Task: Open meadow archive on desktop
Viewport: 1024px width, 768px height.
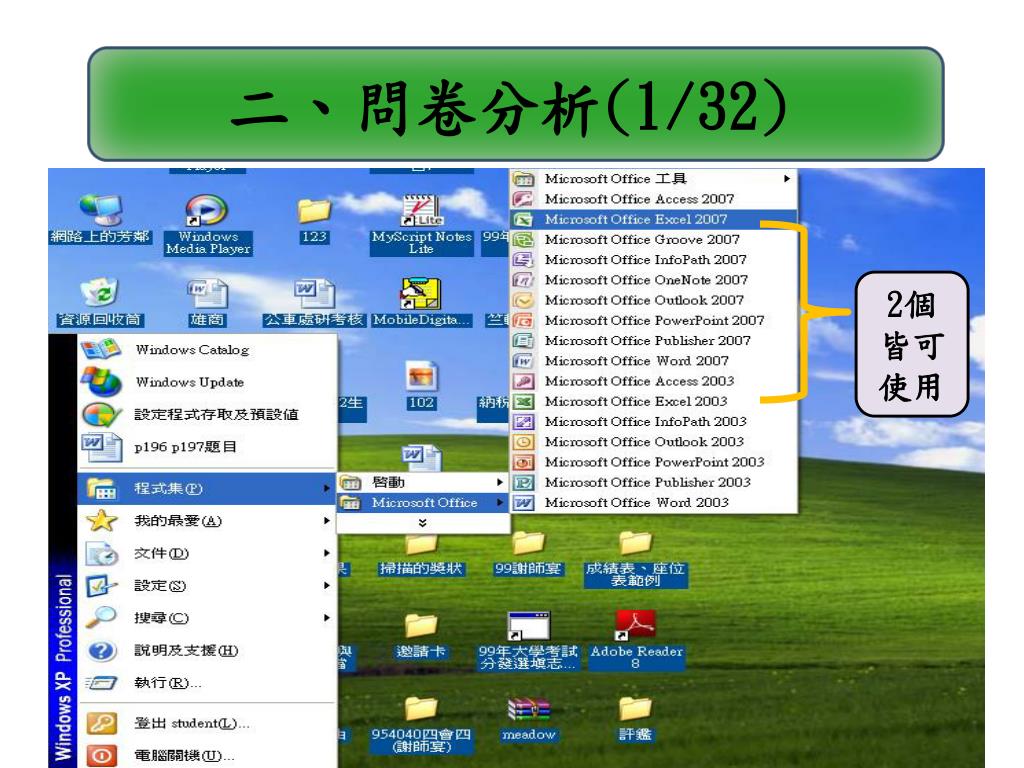Action: [x=529, y=718]
